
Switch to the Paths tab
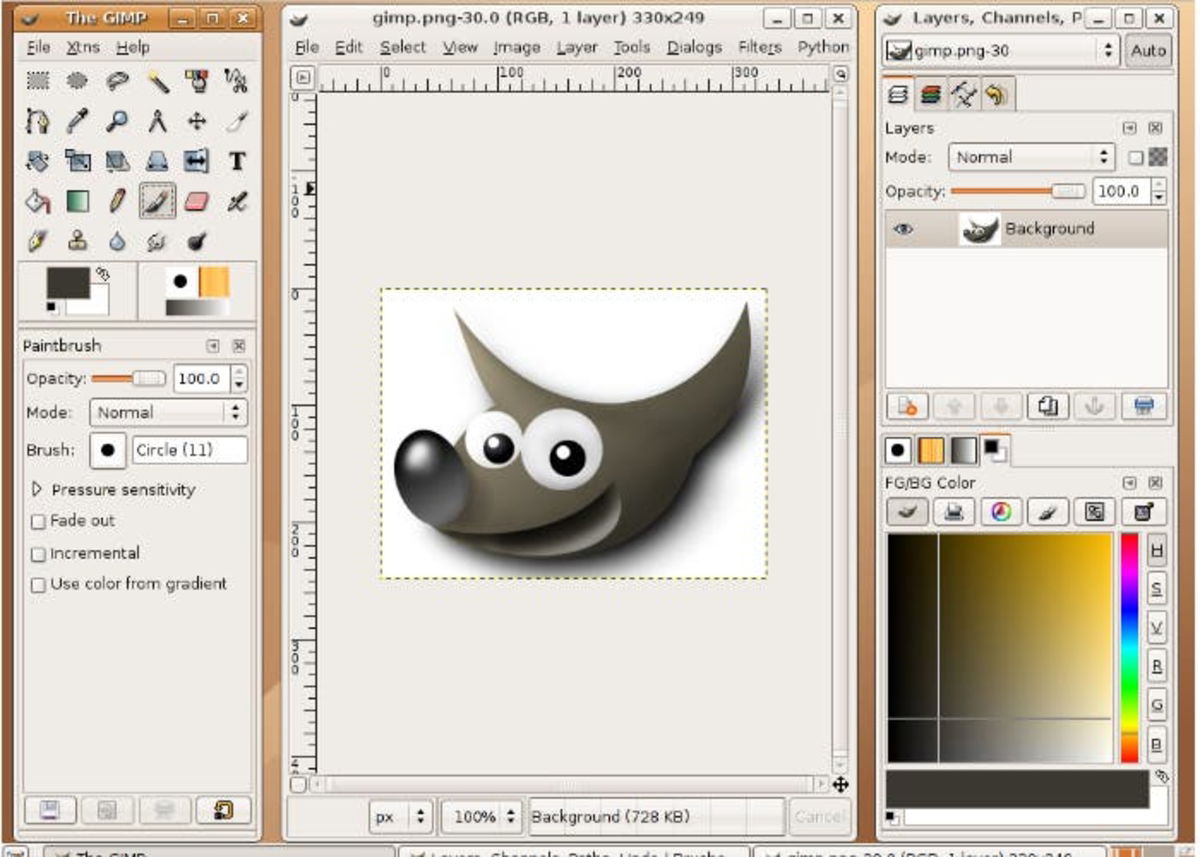click(963, 95)
